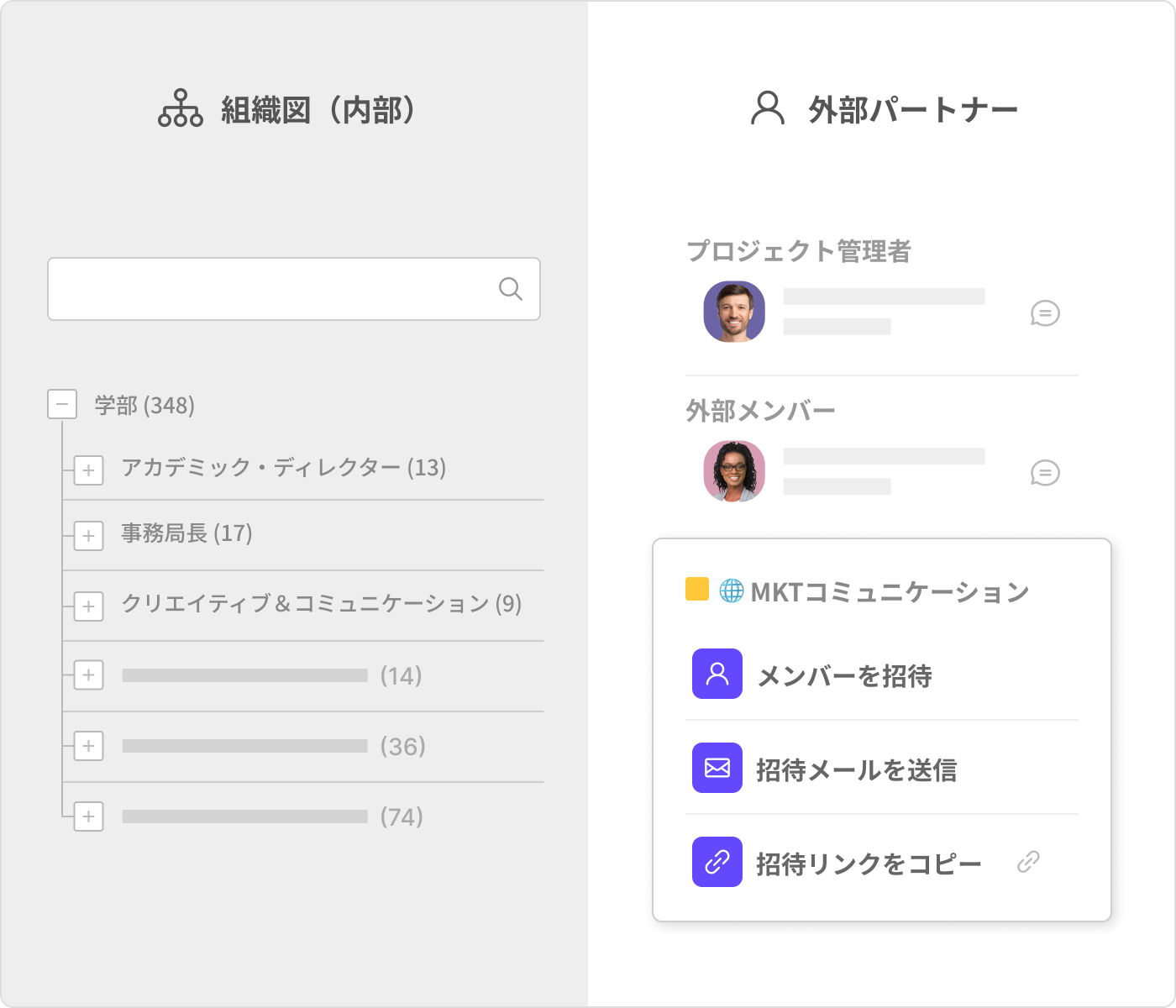Click the external partner person icon
This screenshot has width=1176, height=1008.
tap(767, 109)
